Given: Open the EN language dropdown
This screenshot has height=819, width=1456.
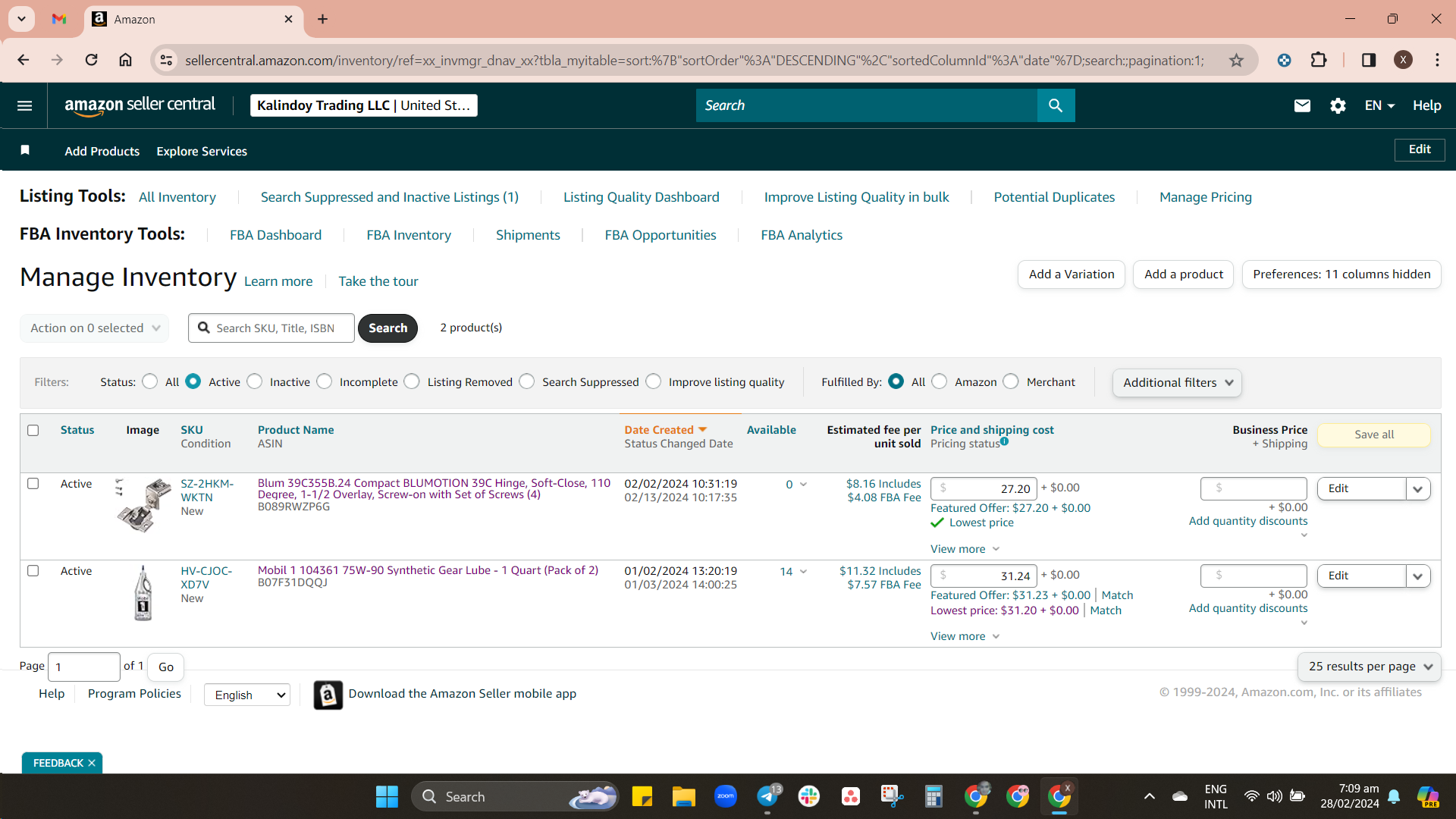Looking at the screenshot, I should point(1379,105).
